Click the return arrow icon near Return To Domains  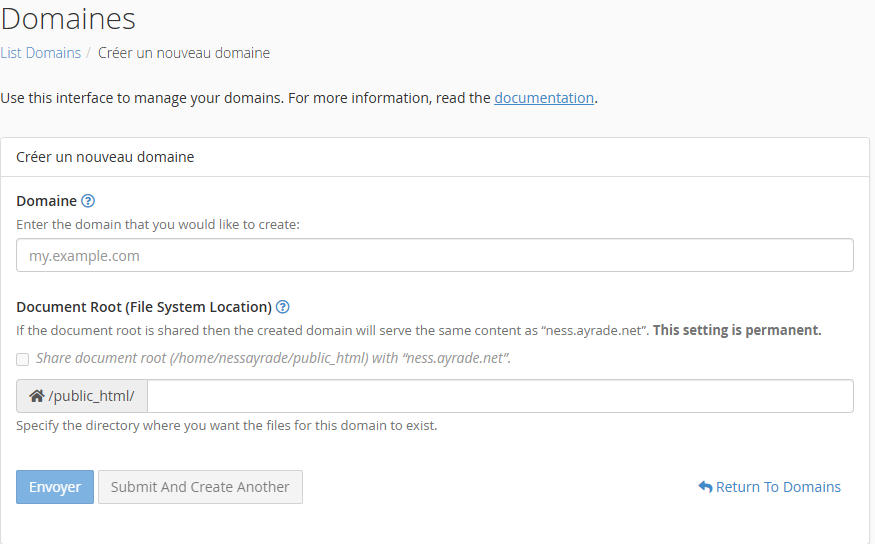pos(705,487)
